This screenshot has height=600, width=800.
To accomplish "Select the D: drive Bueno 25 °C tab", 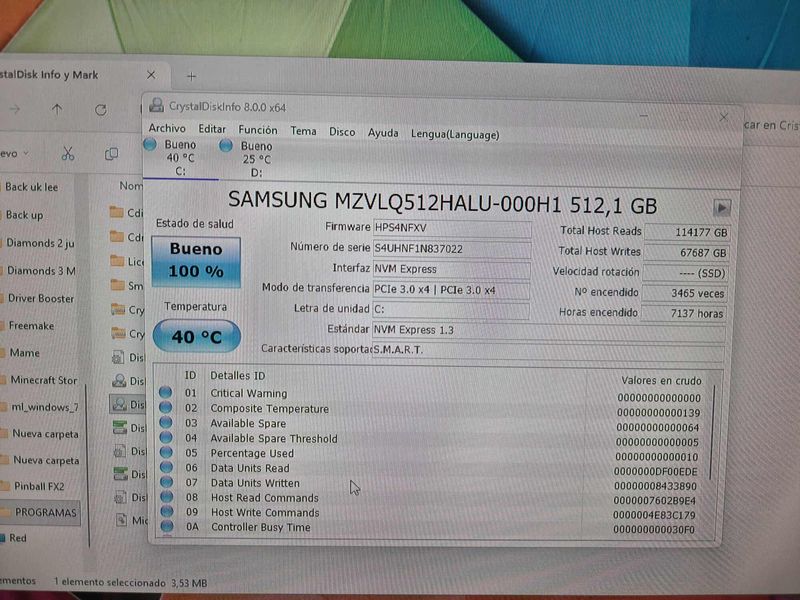I will pos(257,159).
